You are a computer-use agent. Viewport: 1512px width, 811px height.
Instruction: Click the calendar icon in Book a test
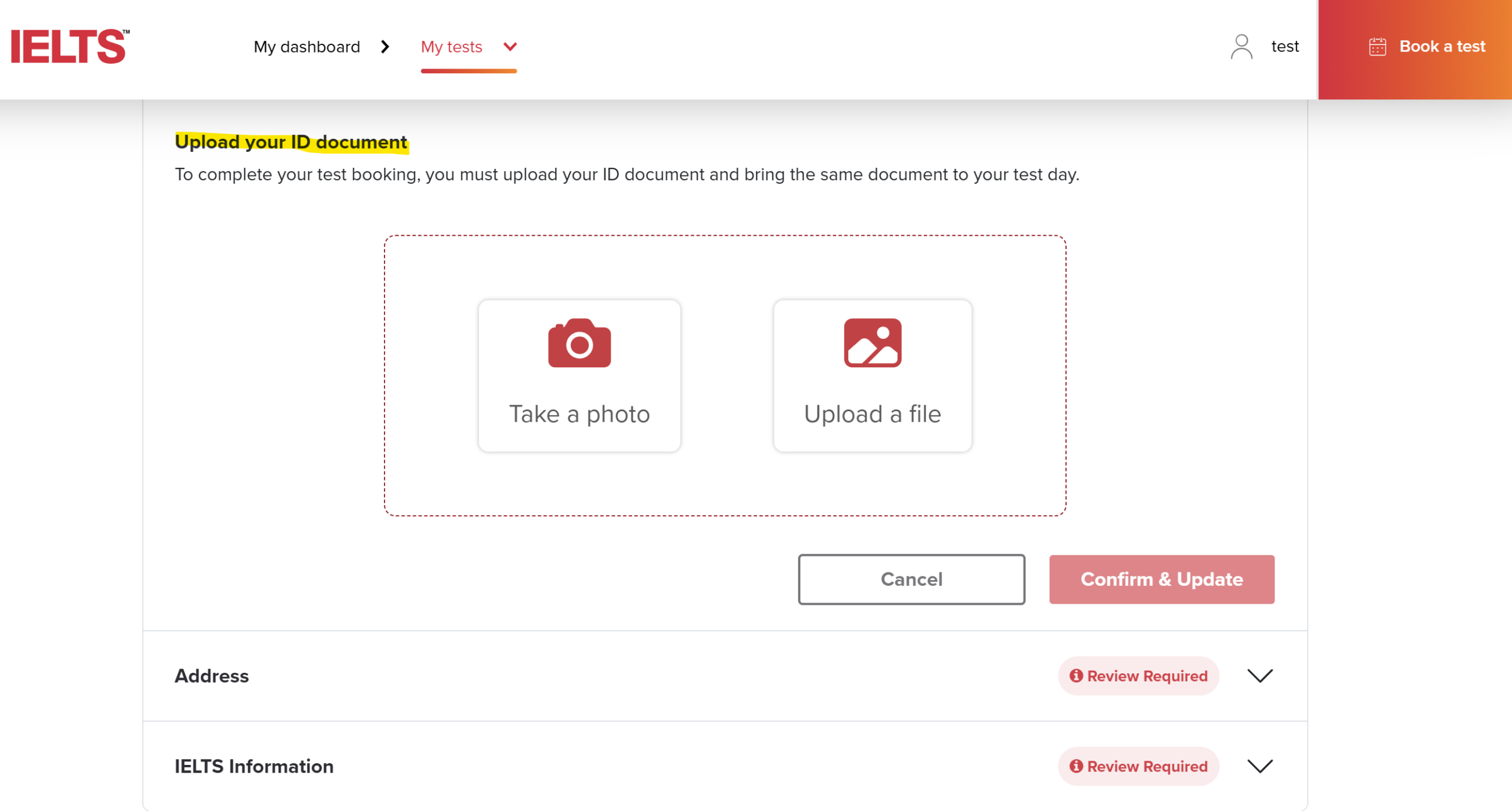tap(1377, 47)
